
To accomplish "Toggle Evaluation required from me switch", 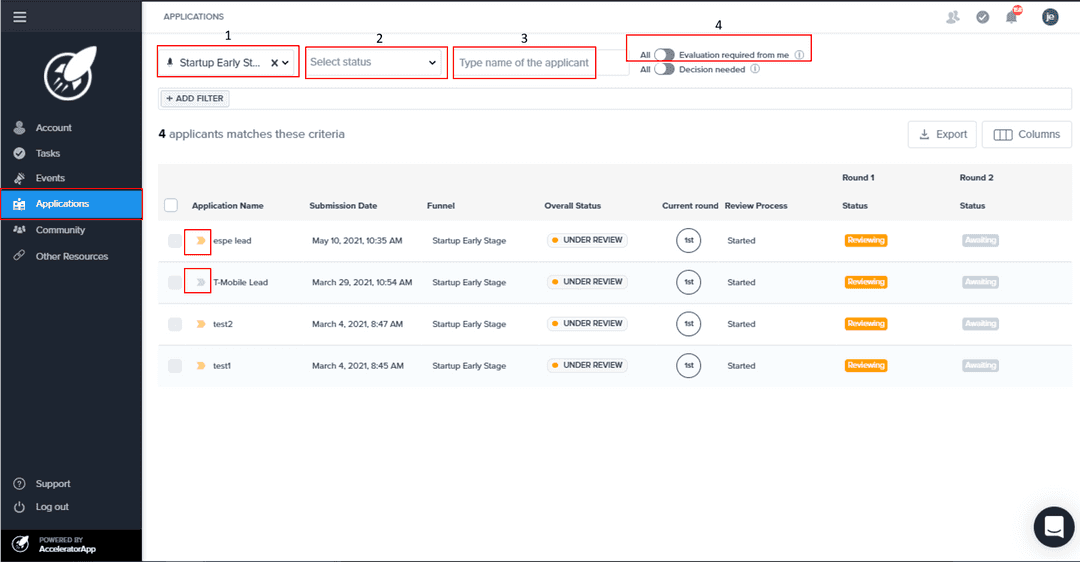I will 664,55.
